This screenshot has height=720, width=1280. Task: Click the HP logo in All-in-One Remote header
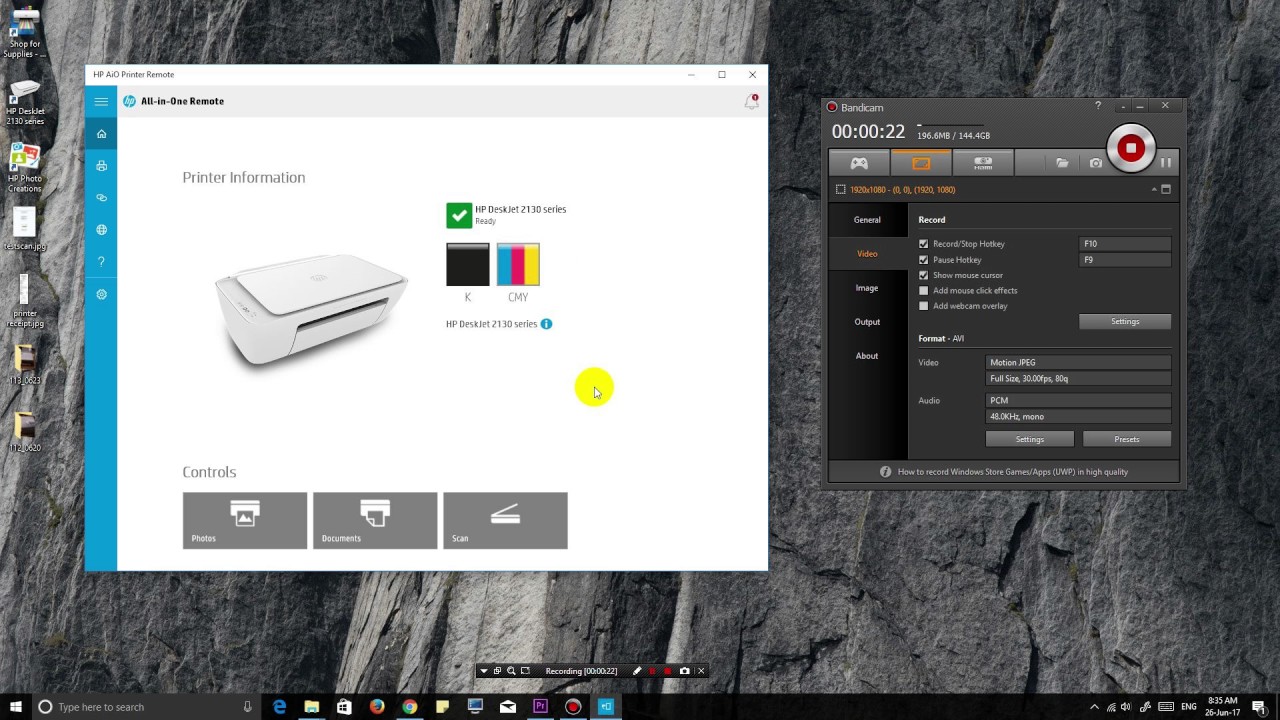pos(129,101)
